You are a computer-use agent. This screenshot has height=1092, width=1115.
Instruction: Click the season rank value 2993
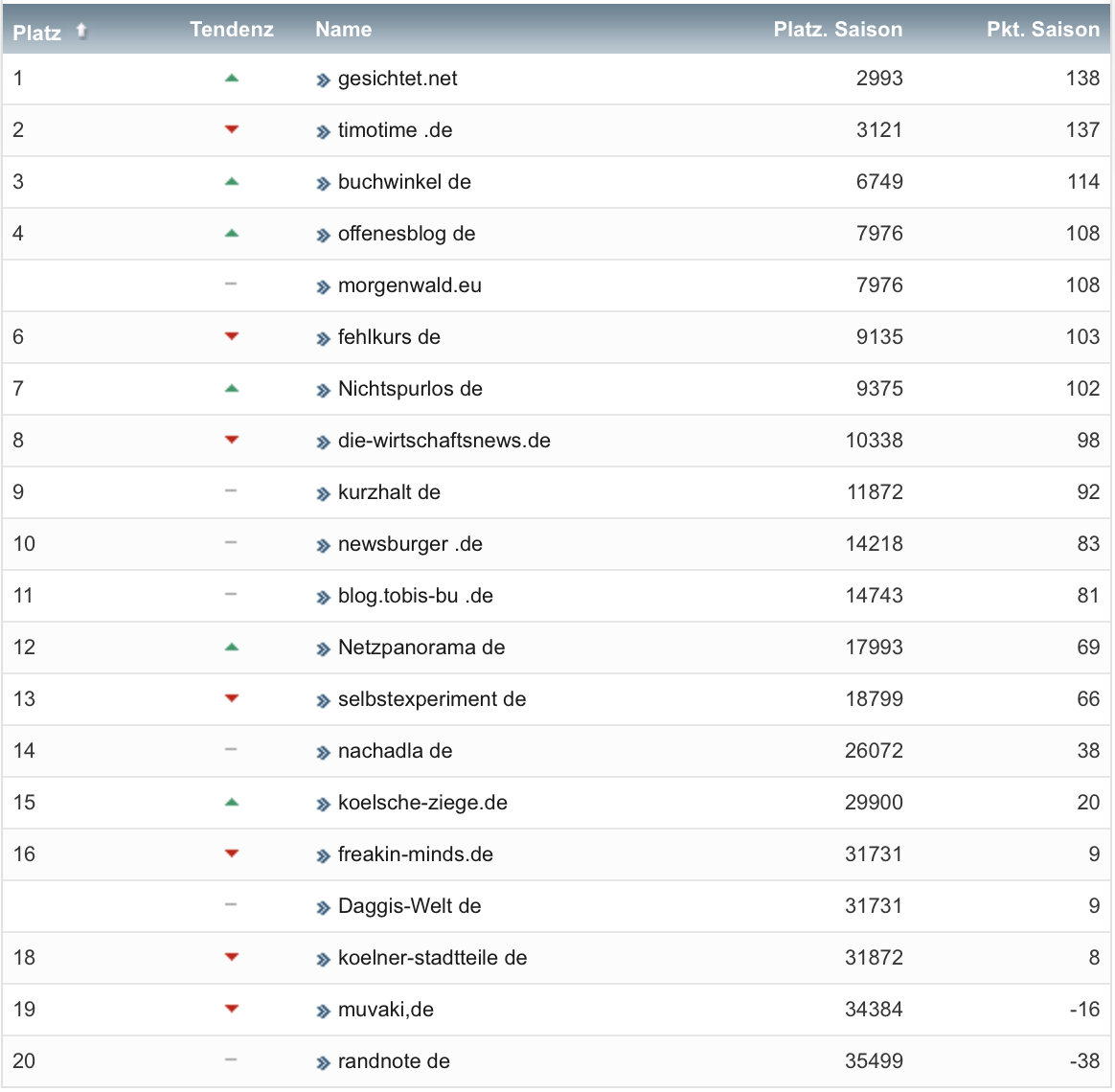coord(879,79)
